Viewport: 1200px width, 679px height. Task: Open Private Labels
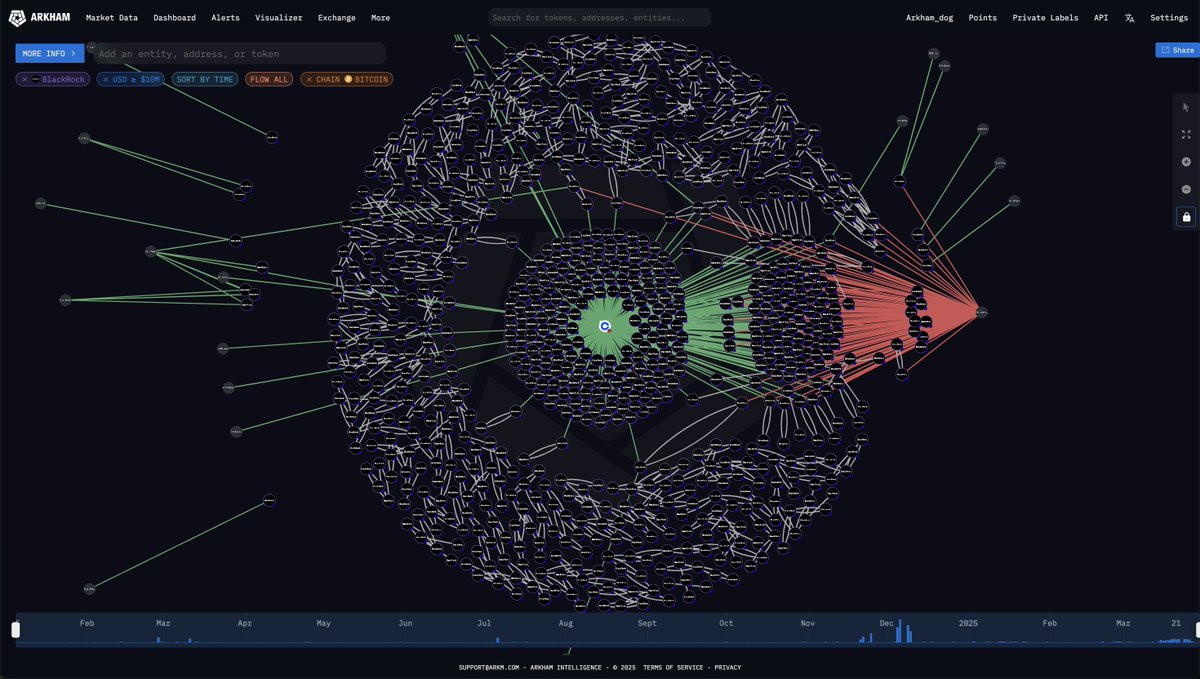[x=1045, y=18]
